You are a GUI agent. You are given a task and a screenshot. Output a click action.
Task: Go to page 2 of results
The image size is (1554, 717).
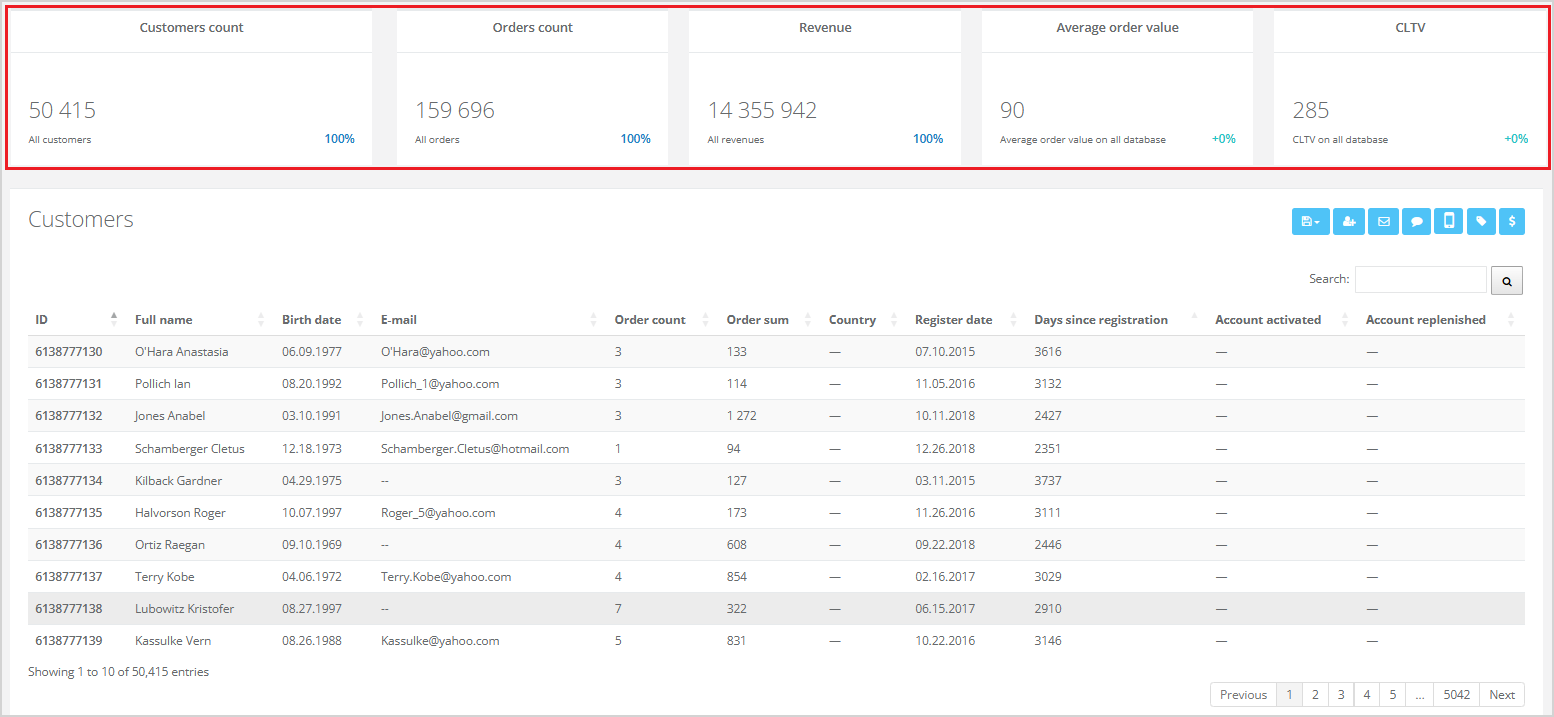[x=1315, y=695]
